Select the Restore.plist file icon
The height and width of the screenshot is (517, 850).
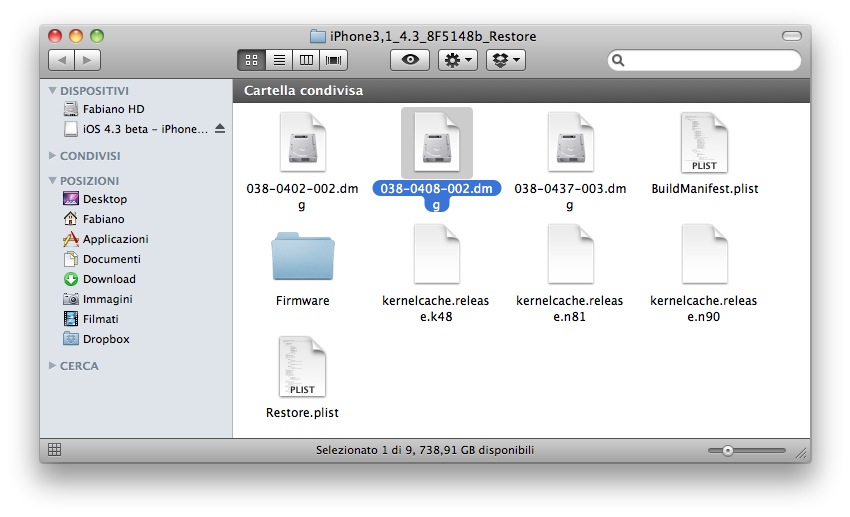302,368
